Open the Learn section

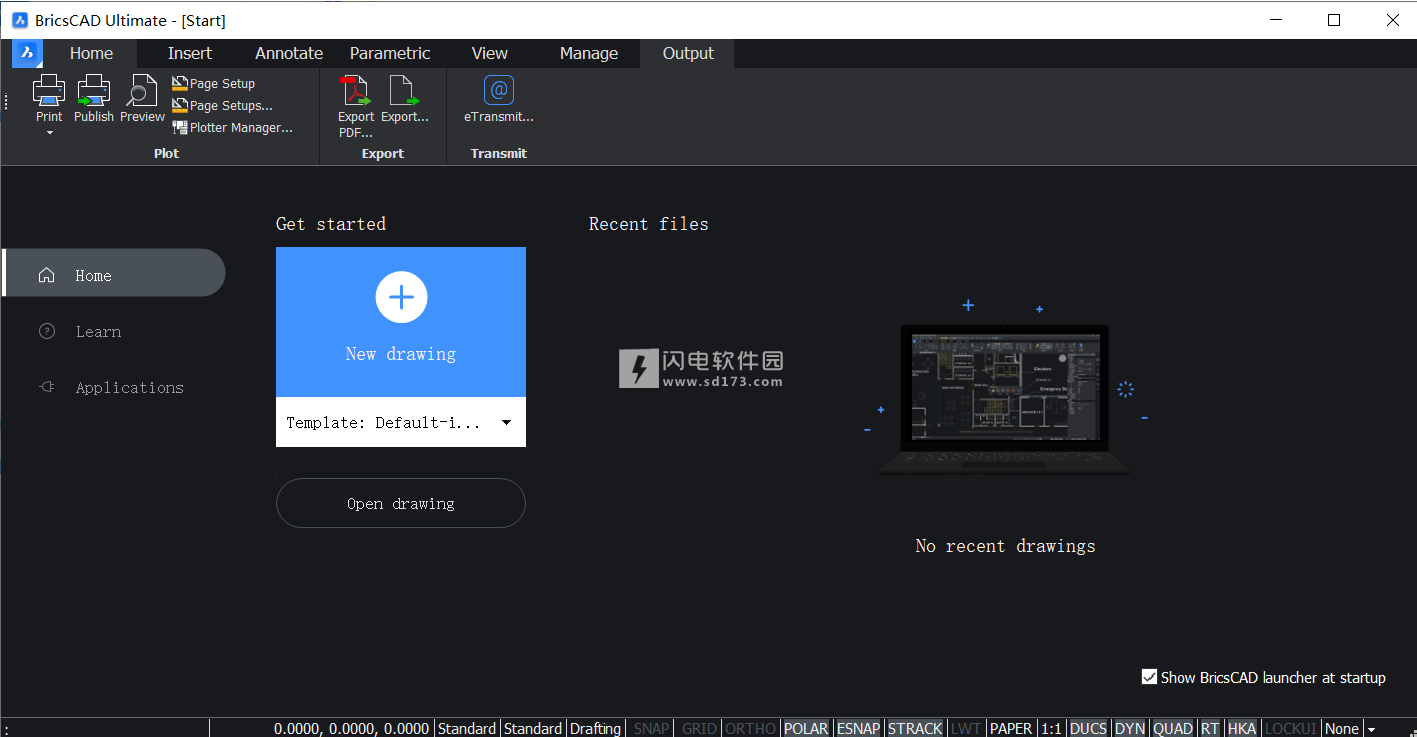pos(98,332)
